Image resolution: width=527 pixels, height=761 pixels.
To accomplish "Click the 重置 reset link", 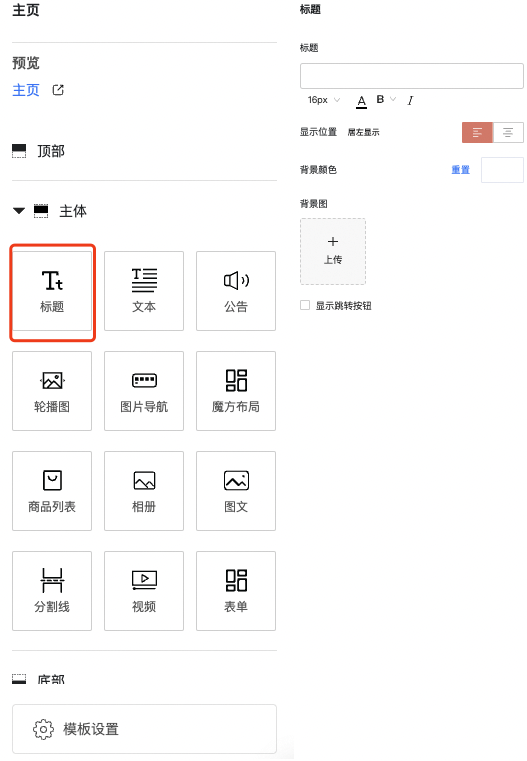I will [x=461, y=170].
